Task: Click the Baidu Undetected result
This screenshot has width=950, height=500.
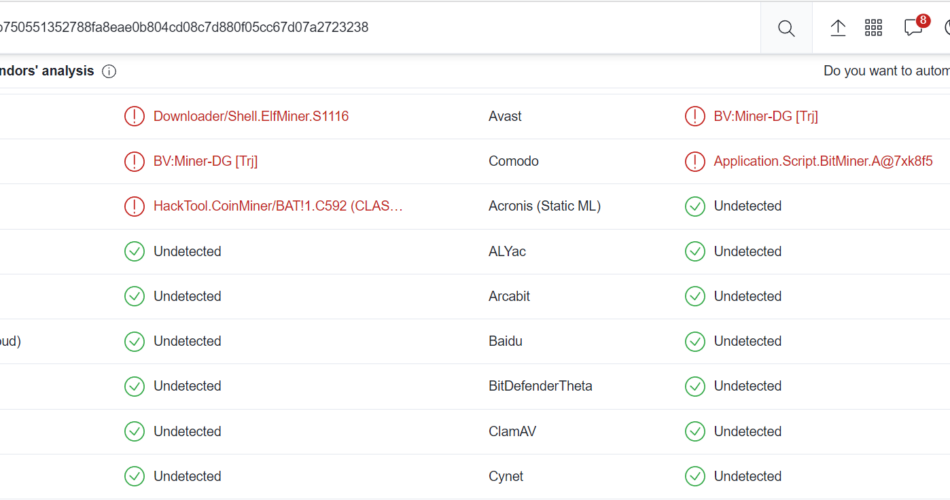Action: (748, 341)
